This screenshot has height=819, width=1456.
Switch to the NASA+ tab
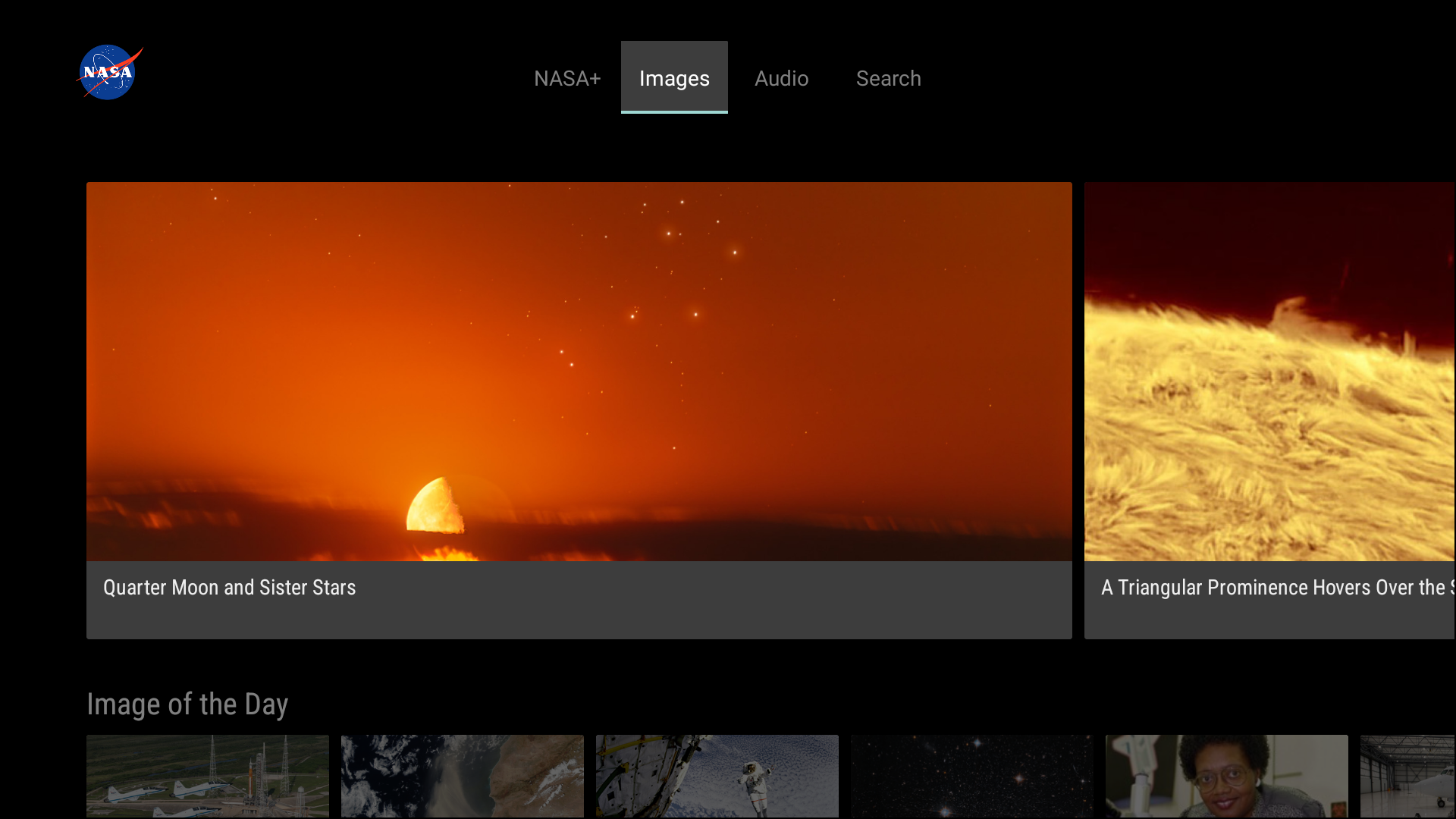tap(566, 78)
